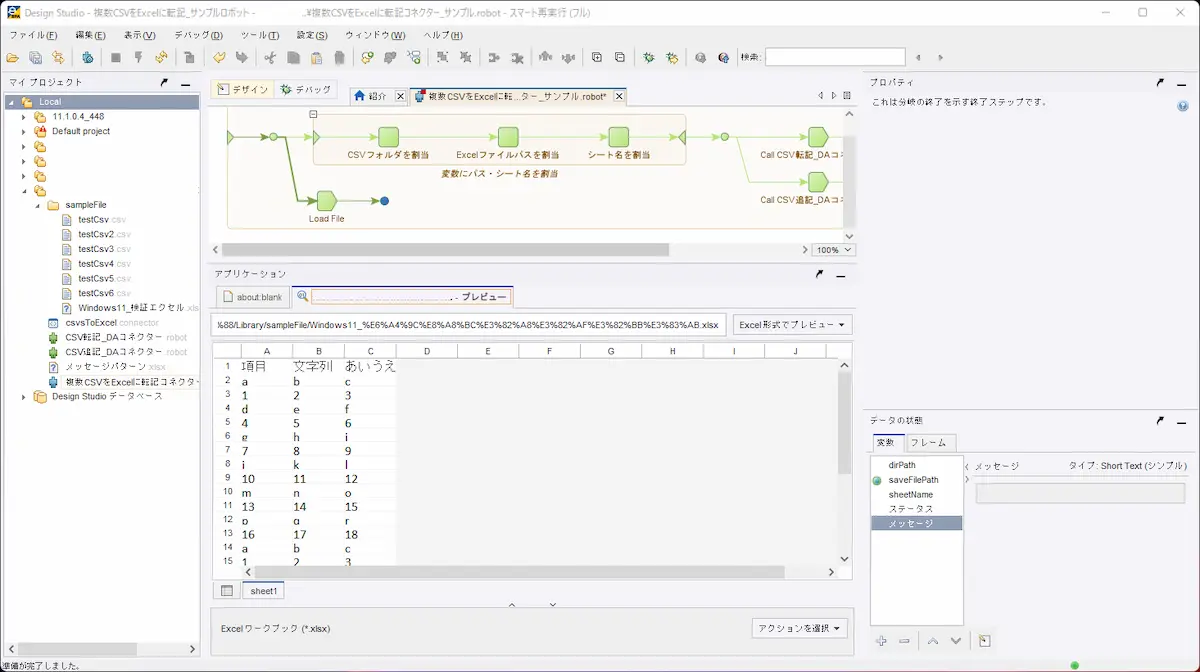
Task: Click the stop square toolbar icon
Action: pyautogui.click(x=116, y=57)
